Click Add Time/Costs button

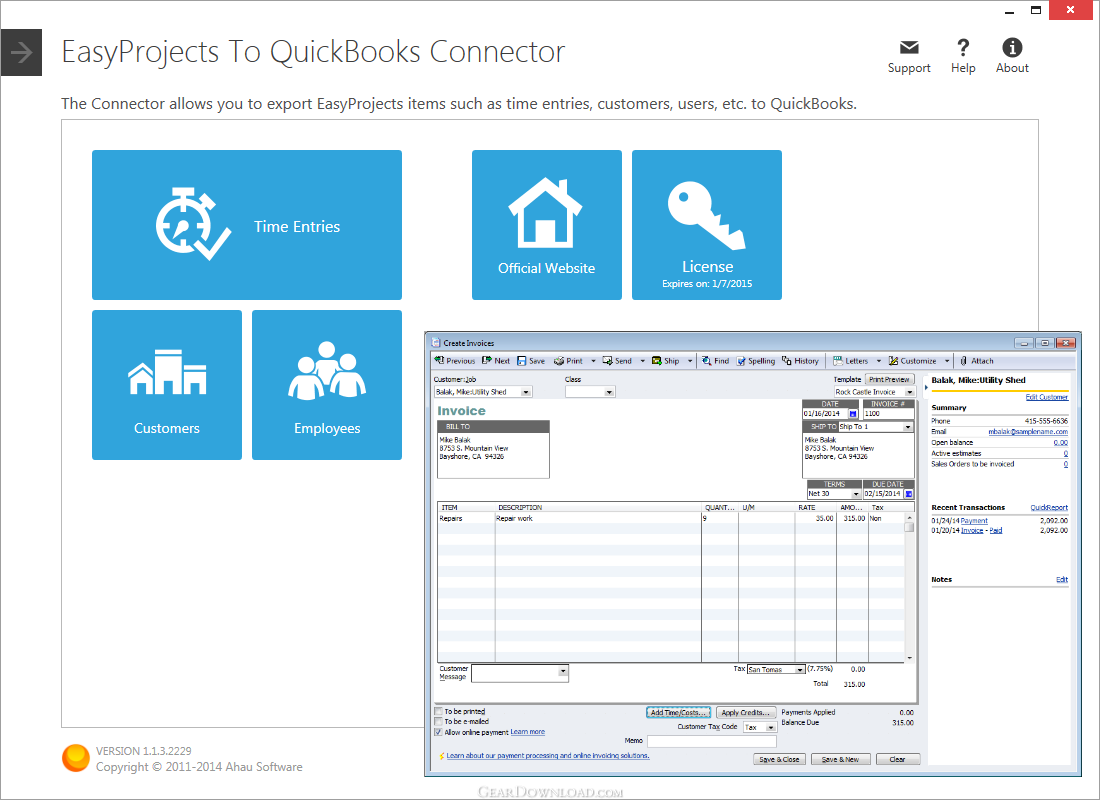[678, 712]
